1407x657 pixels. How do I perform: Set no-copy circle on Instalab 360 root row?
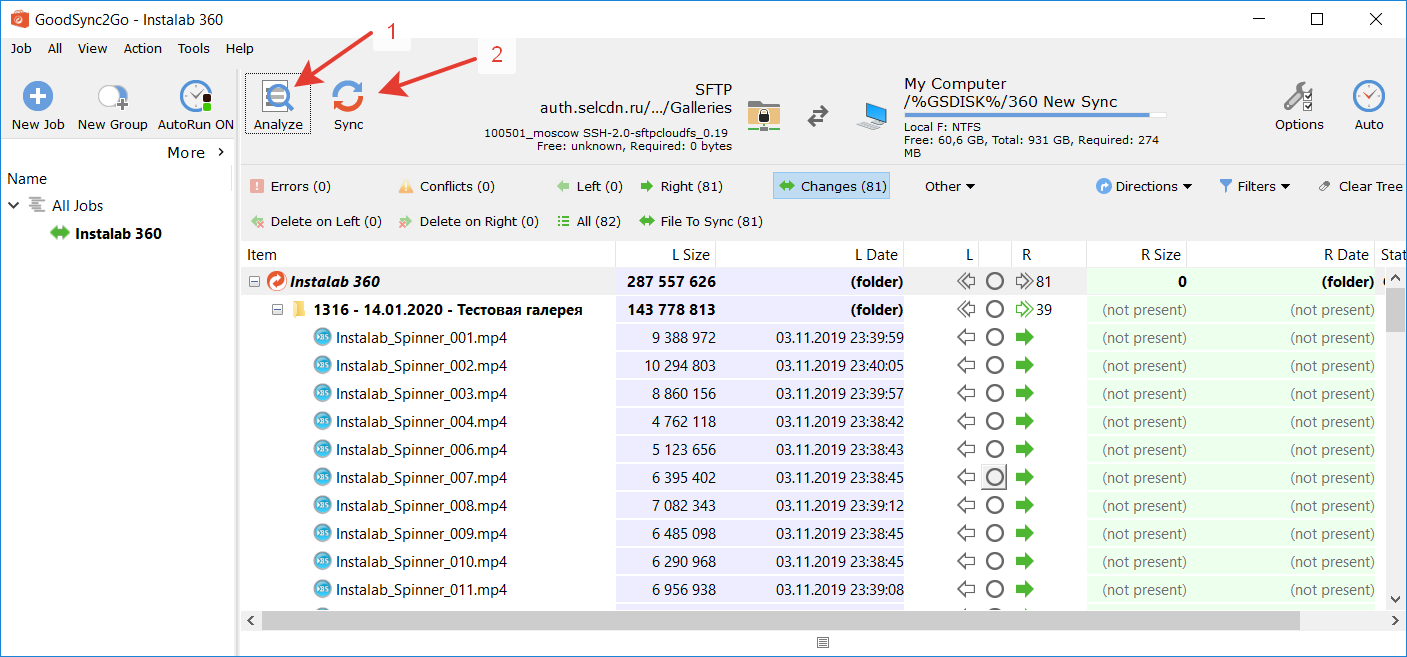coord(994,282)
